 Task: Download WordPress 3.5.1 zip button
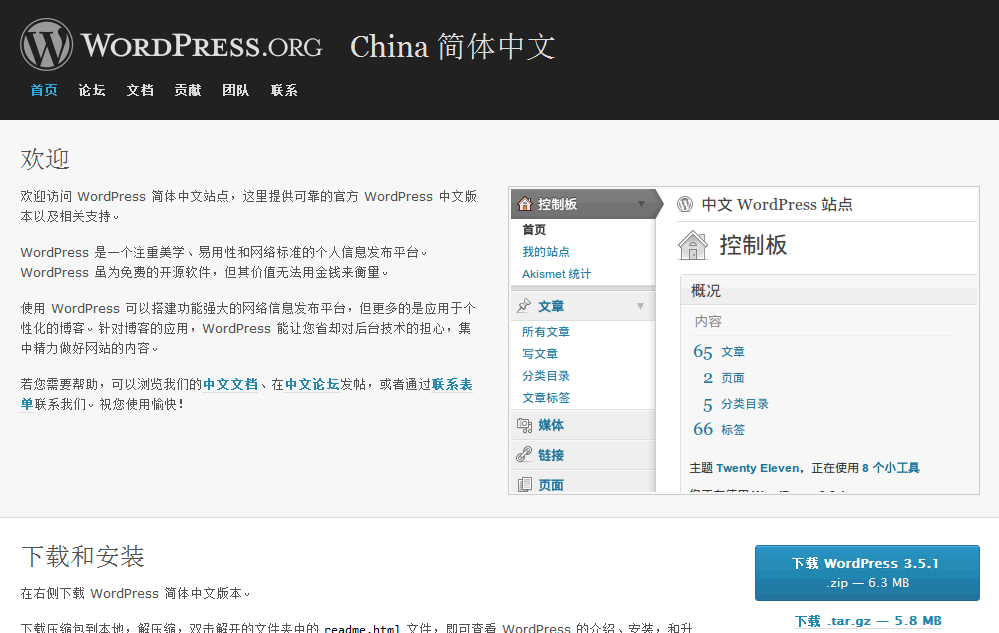tap(867, 573)
